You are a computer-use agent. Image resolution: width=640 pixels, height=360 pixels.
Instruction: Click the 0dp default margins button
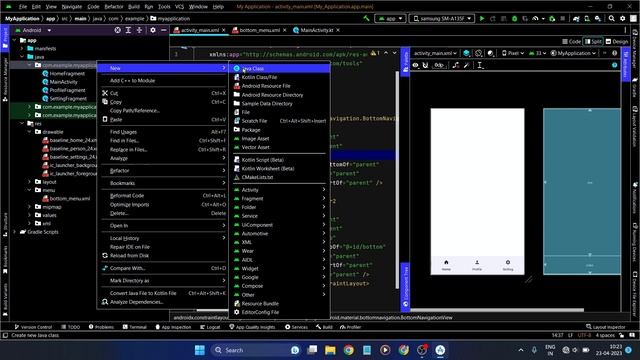click(x=439, y=65)
